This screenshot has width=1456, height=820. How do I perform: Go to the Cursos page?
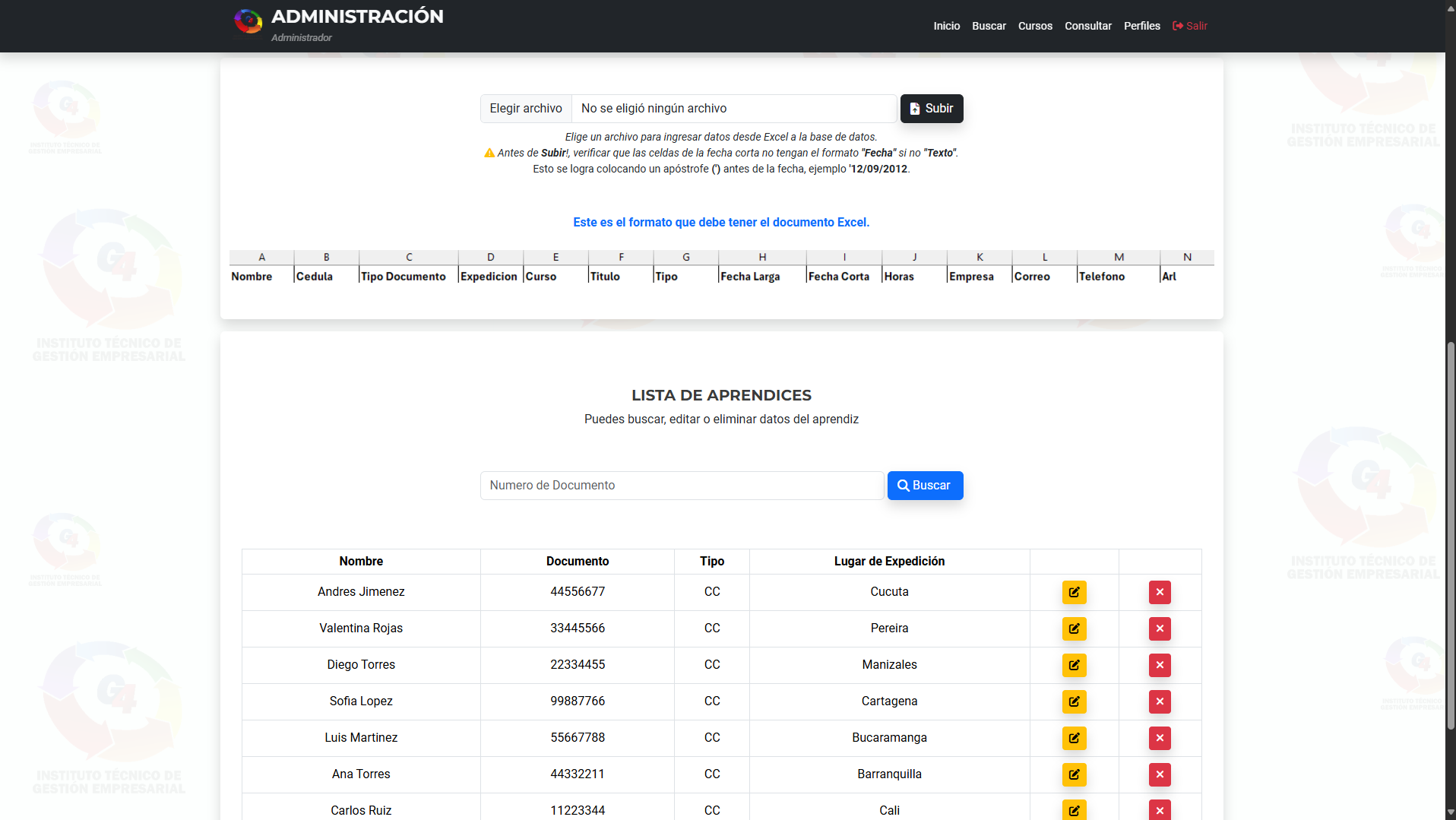pyautogui.click(x=1035, y=26)
